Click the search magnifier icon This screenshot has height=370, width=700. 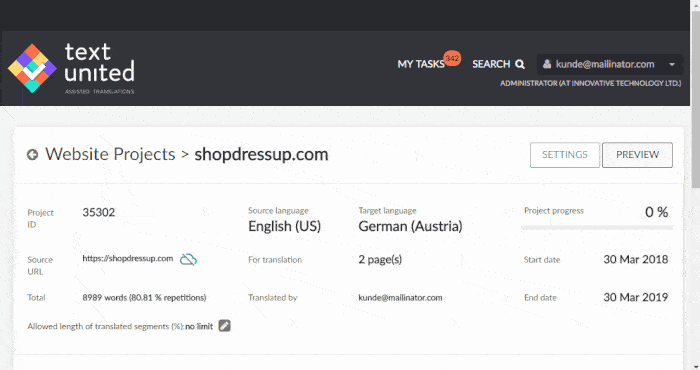pos(520,64)
